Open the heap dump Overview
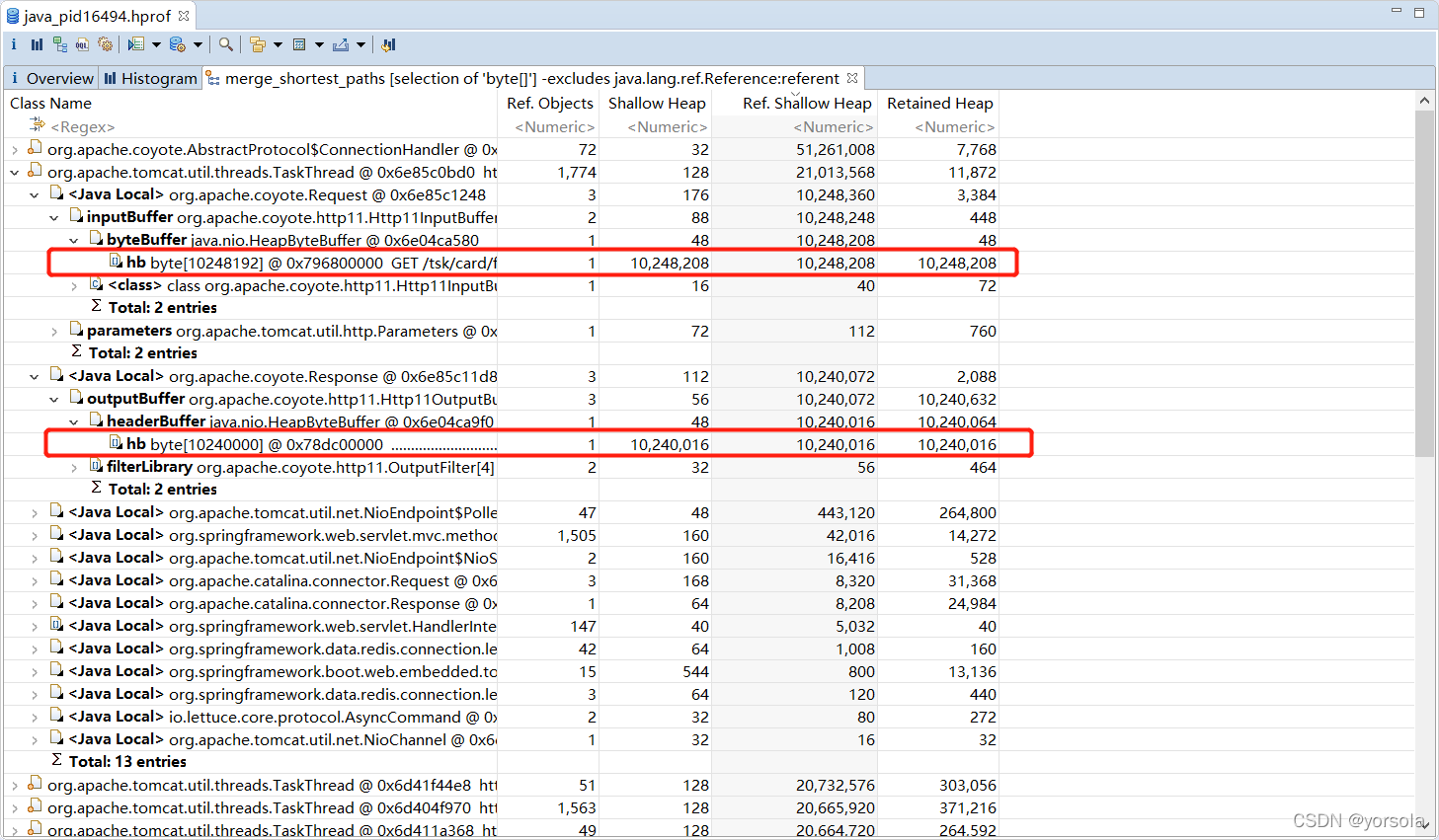 coord(13,44)
